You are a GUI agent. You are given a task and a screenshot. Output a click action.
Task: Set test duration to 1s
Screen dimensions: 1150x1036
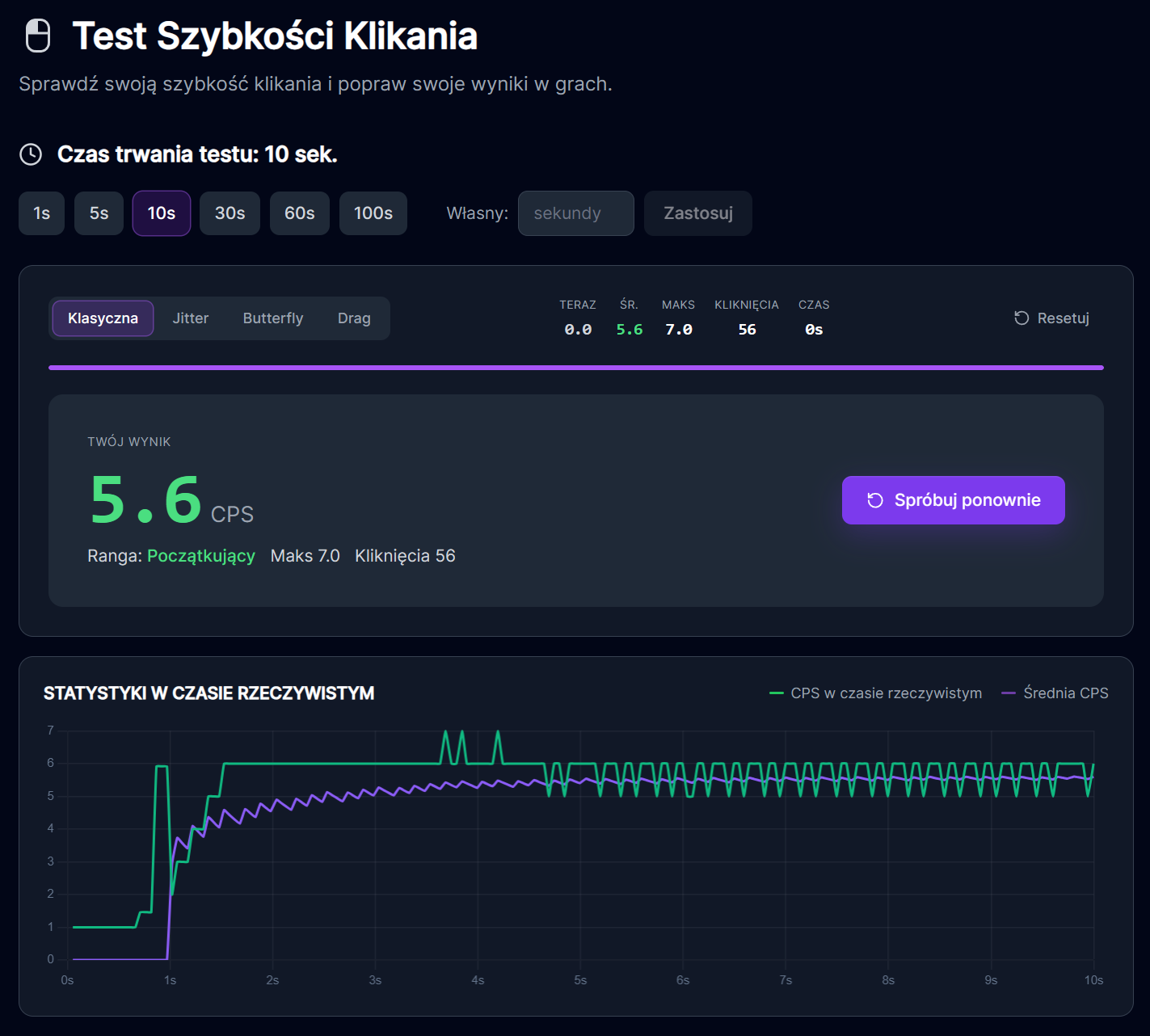click(x=41, y=213)
